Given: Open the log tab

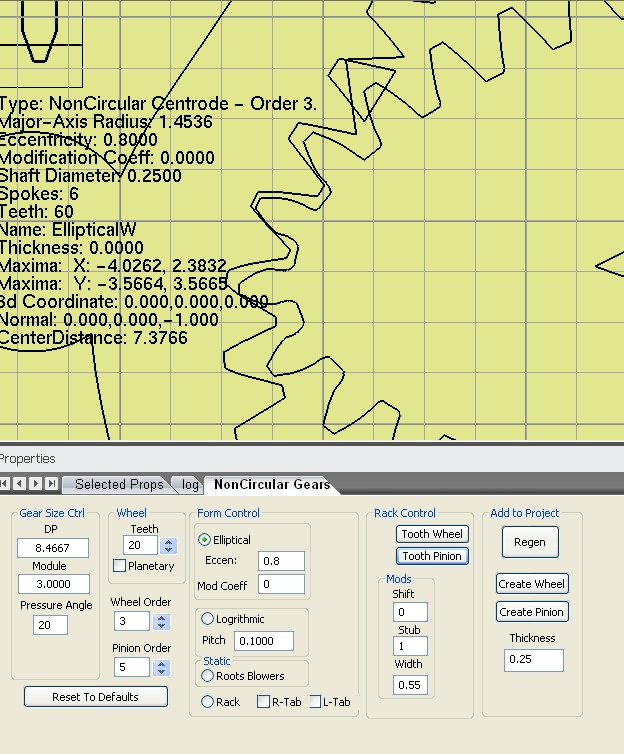Looking at the screenshot, I should 190,485.
